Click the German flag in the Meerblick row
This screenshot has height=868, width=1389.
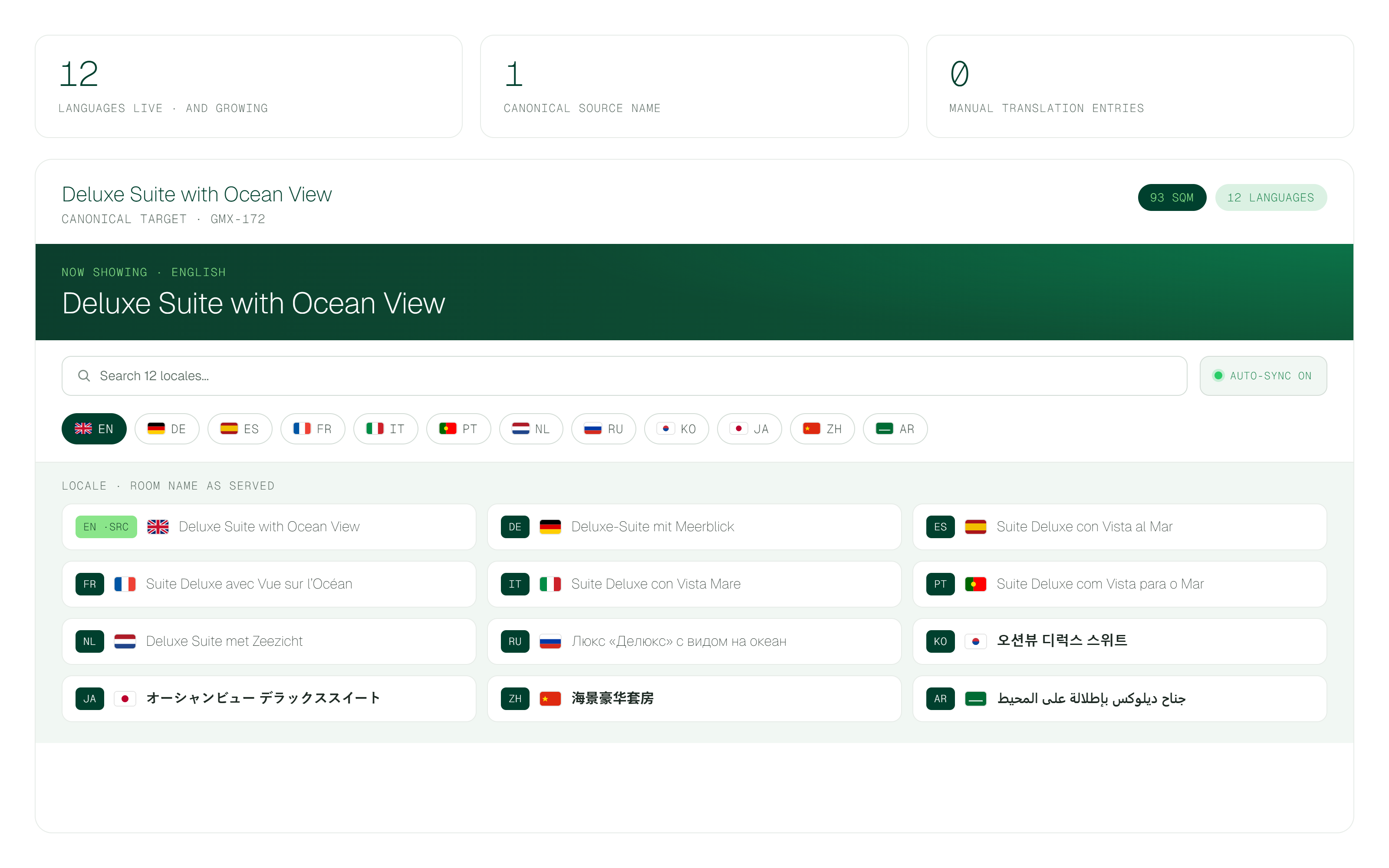click(550, 527)
